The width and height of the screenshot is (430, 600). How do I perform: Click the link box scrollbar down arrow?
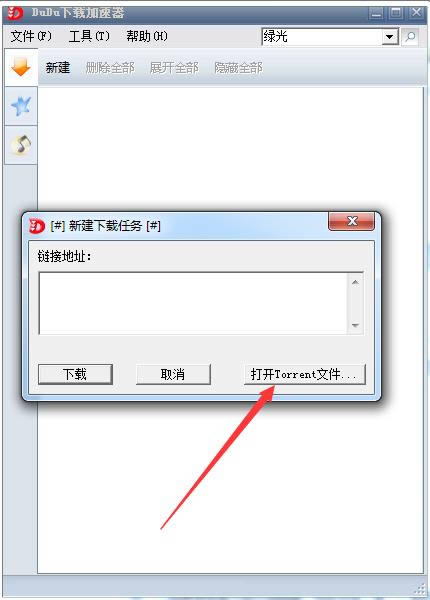pyautogui.click(x=355, y=326)
